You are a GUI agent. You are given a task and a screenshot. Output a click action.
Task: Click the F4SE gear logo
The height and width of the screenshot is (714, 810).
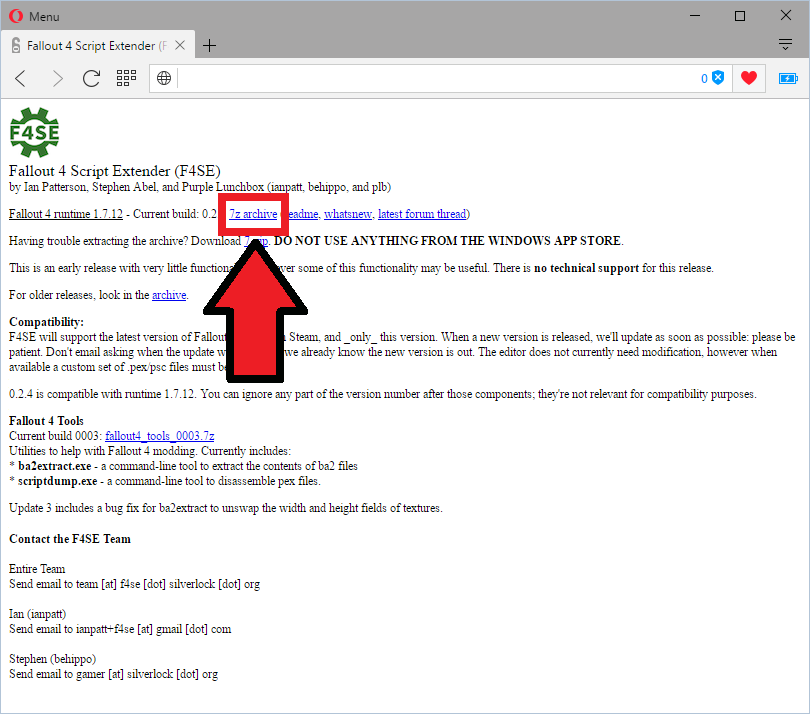34,132
